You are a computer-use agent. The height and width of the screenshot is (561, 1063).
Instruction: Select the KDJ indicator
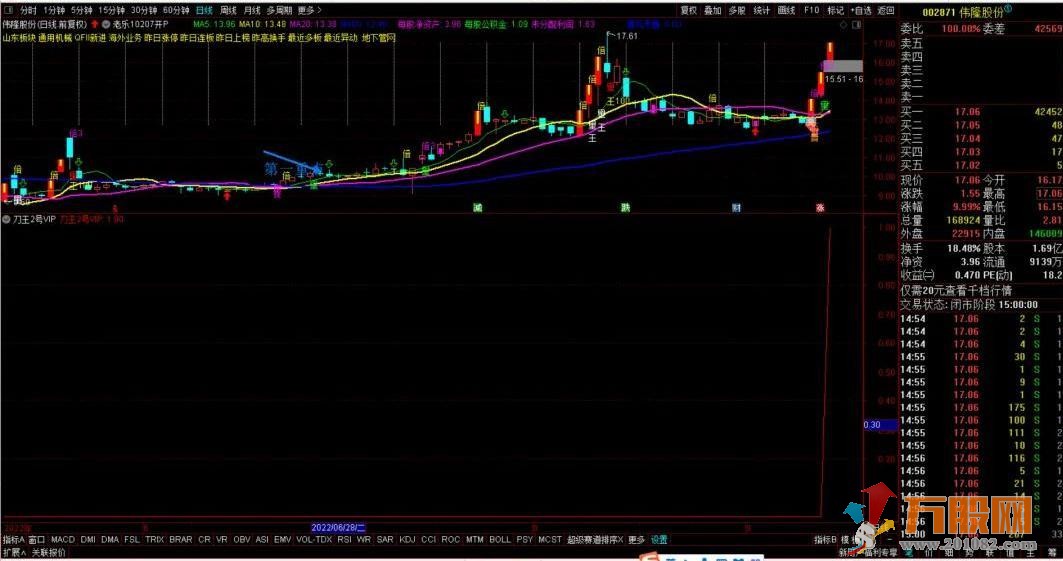(x=407, y=540)
